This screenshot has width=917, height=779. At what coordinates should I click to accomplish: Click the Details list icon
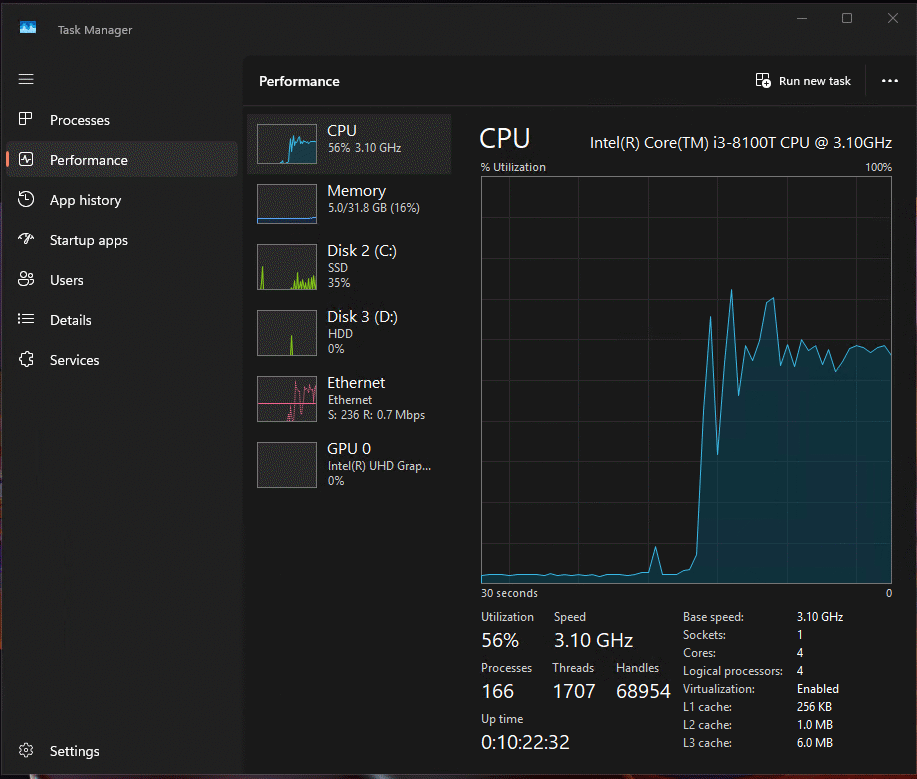tap(27, 320)
